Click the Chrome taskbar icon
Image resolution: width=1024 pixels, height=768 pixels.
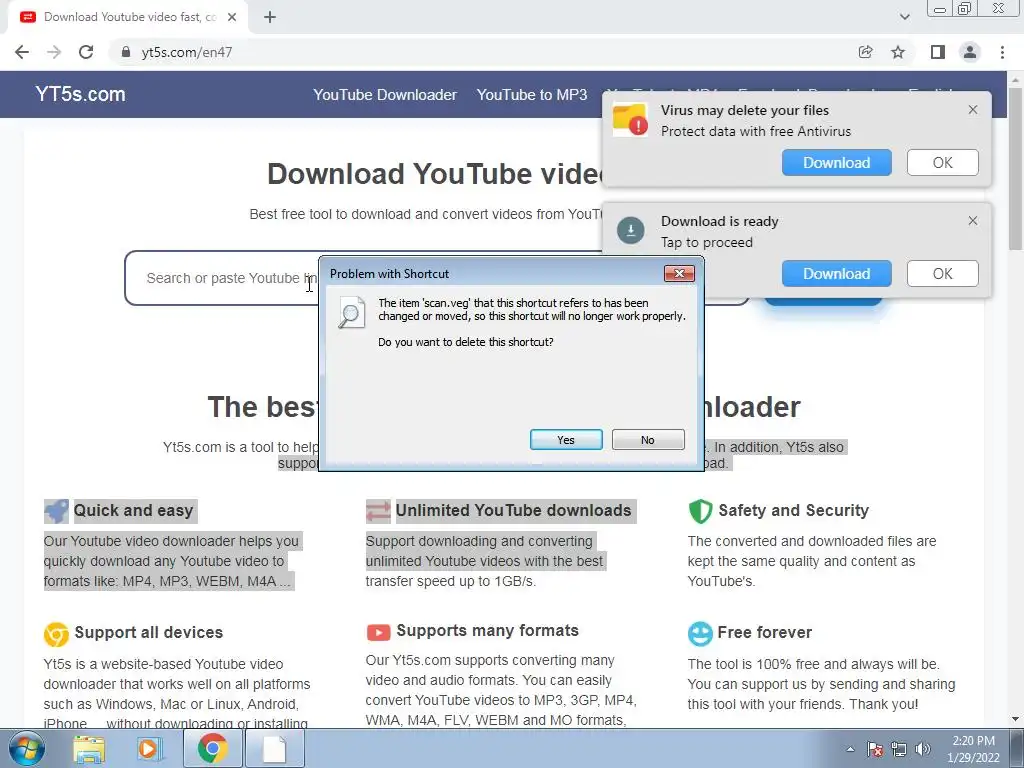(x=213, y=749)
